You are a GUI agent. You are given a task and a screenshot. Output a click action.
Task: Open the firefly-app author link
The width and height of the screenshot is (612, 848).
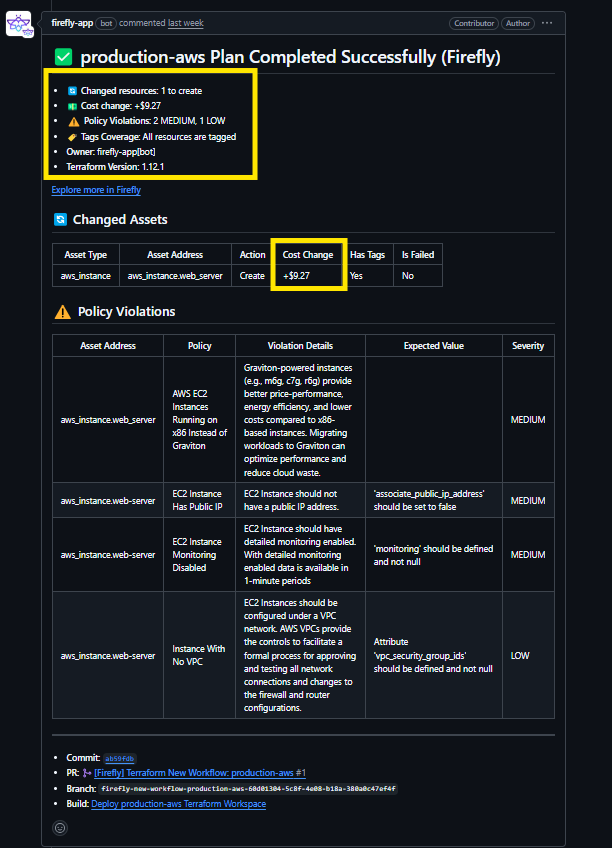(x=72, y=23)
